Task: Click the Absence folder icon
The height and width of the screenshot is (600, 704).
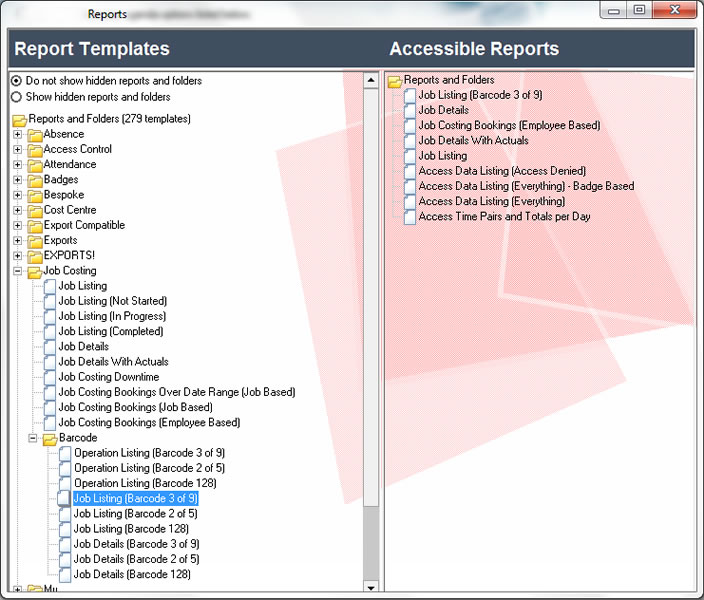Action: pyautogui.click(x=35, y=134)
